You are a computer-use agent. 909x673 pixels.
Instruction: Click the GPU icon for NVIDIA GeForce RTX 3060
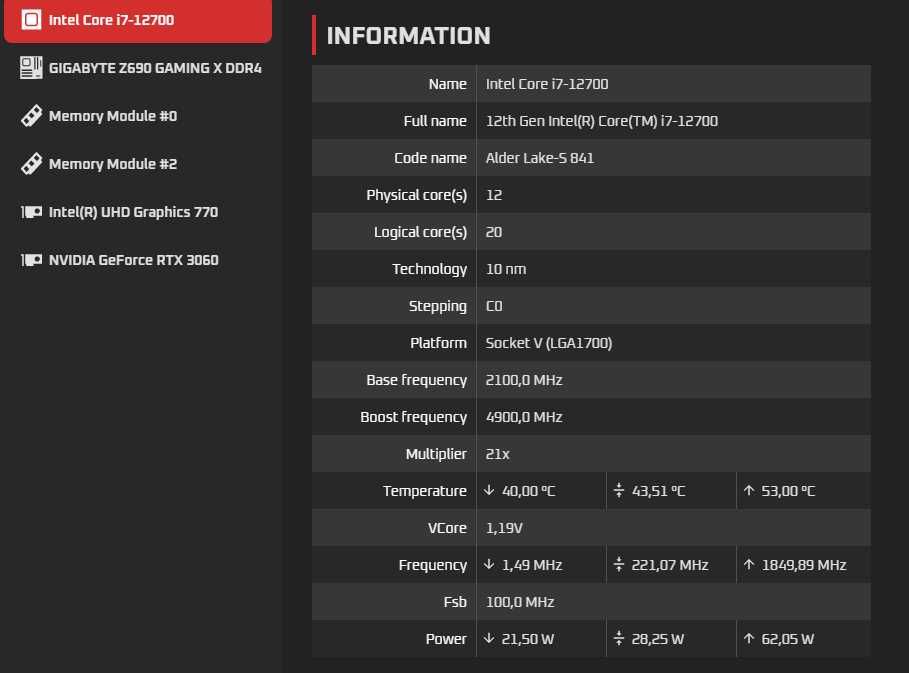click(x=31, y=260)
